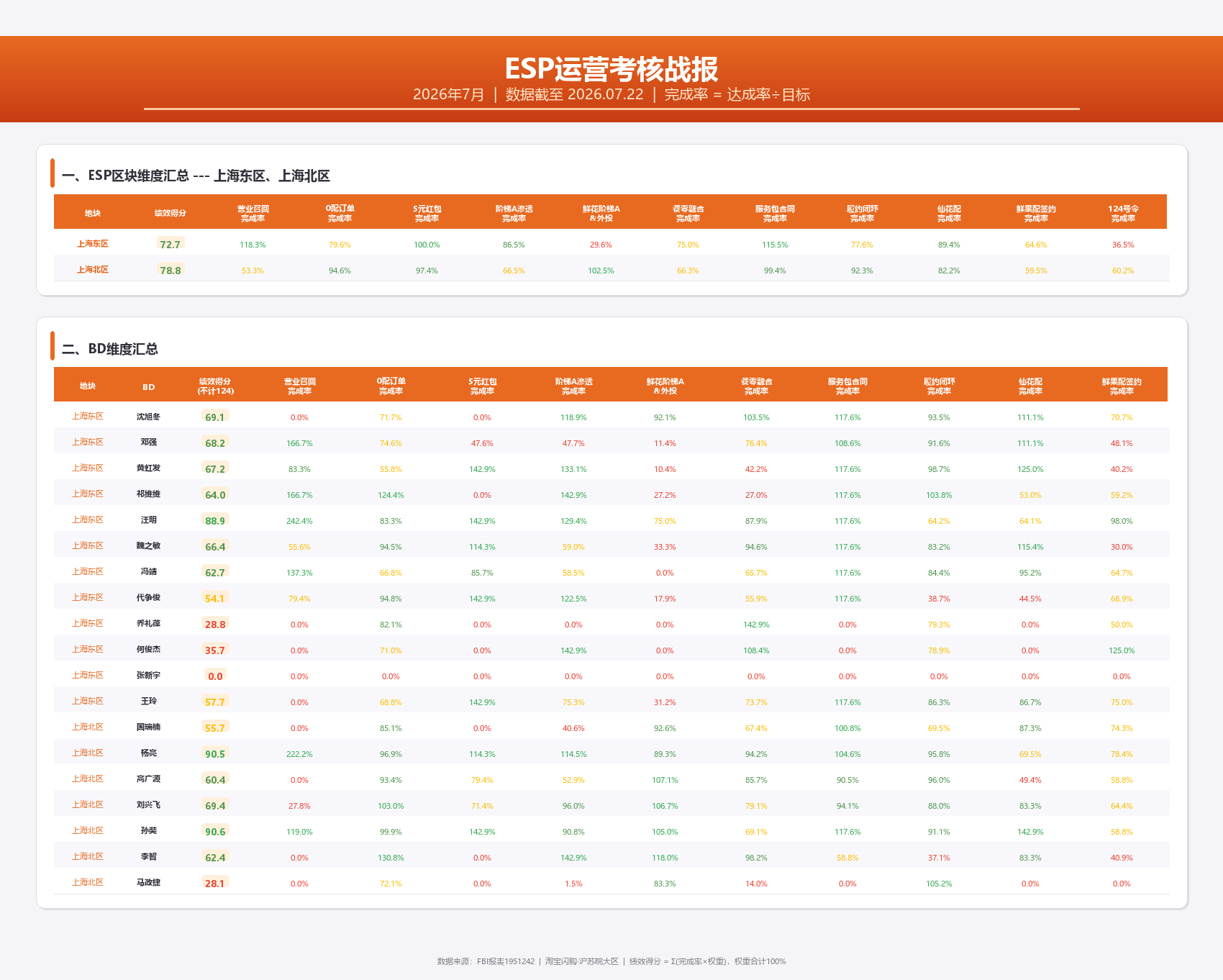Click 上海东区 row label in ESP summary table
This screenshot has width=1223, height=980.
coord(93,244)
